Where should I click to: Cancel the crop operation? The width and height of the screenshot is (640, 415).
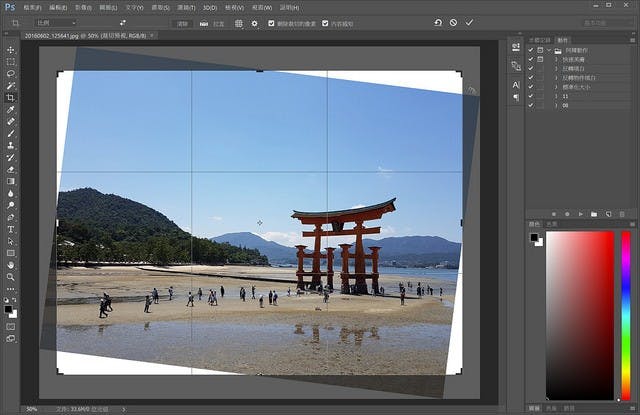453,22
